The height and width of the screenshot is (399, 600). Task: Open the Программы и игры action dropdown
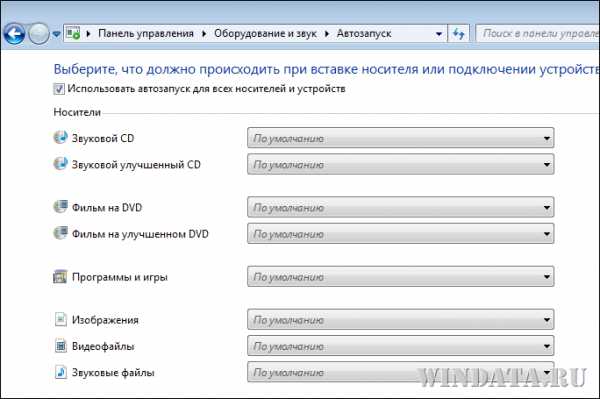pos(401,277)
